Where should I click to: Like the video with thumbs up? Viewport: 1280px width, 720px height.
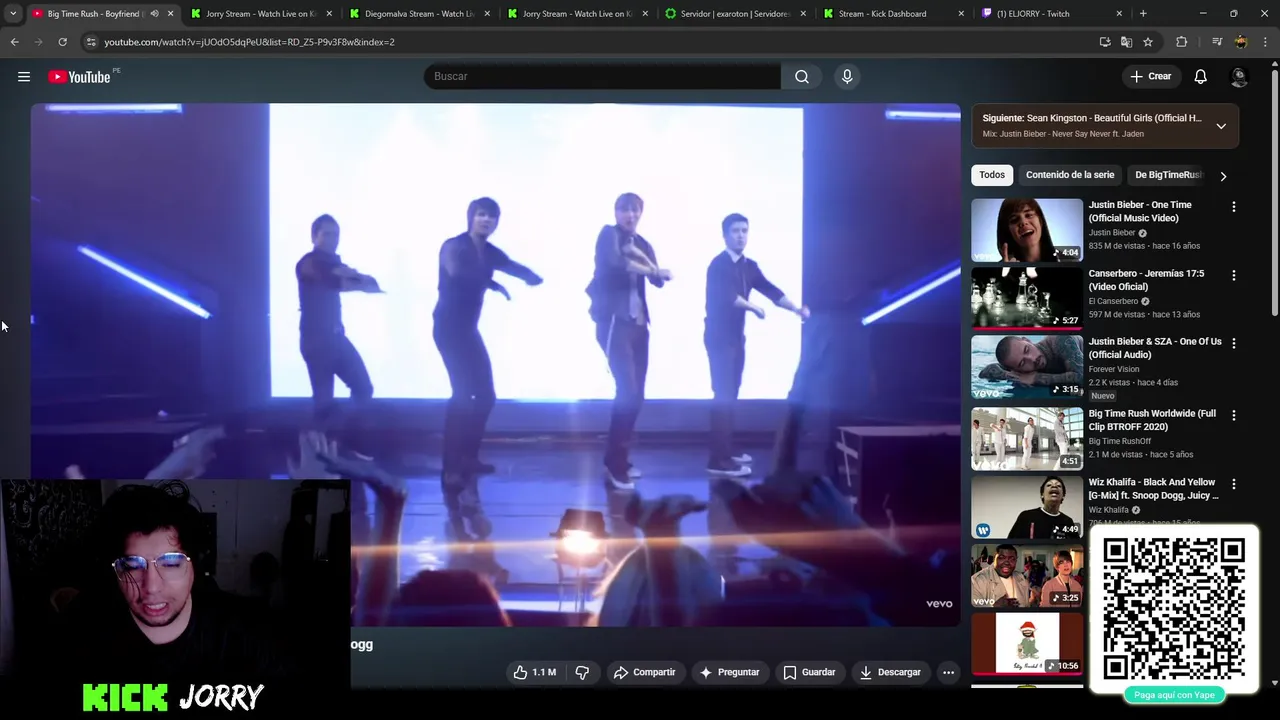(535, 672)
